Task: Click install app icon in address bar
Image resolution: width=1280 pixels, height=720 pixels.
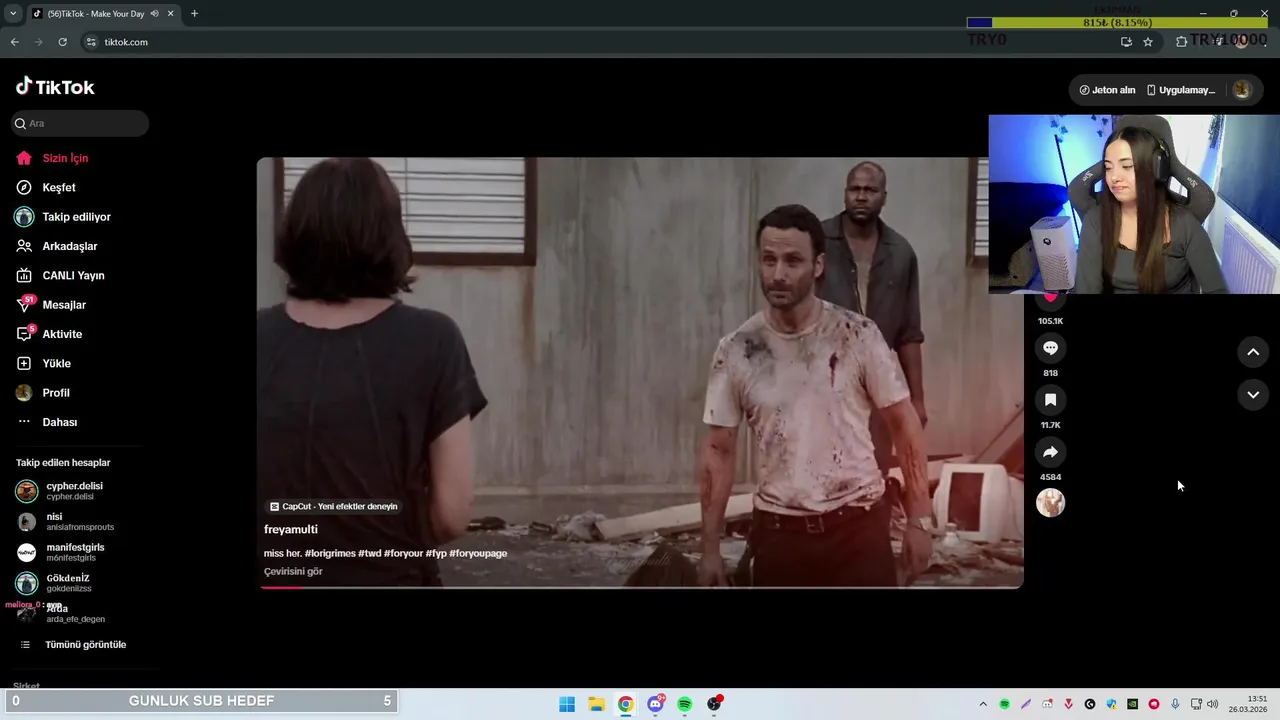Action: pyautogui.click(x=1126, y=42)
